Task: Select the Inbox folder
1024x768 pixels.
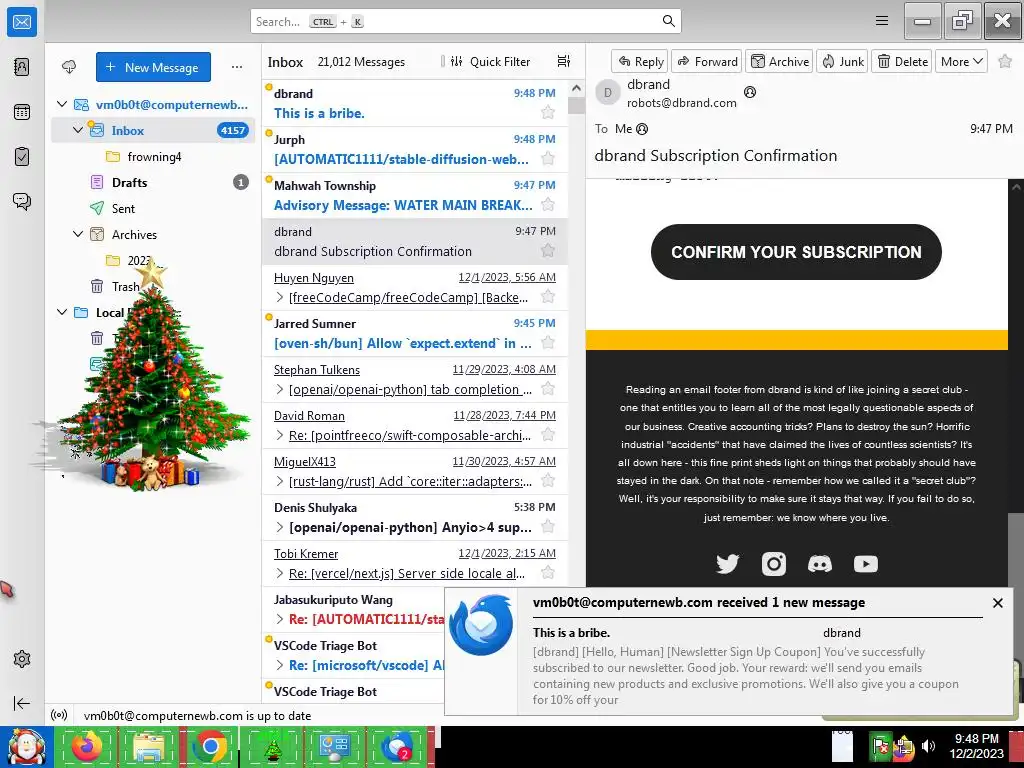Action: [153, 130]
